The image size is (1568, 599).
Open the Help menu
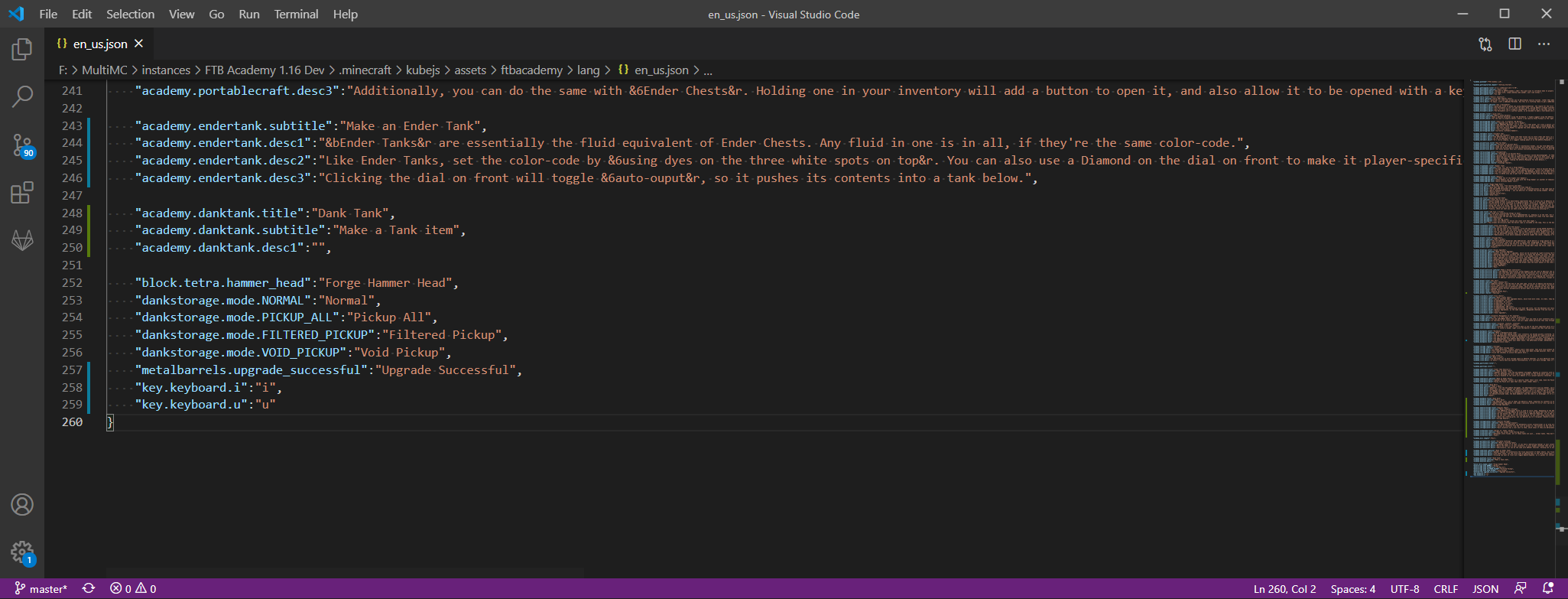345,14
